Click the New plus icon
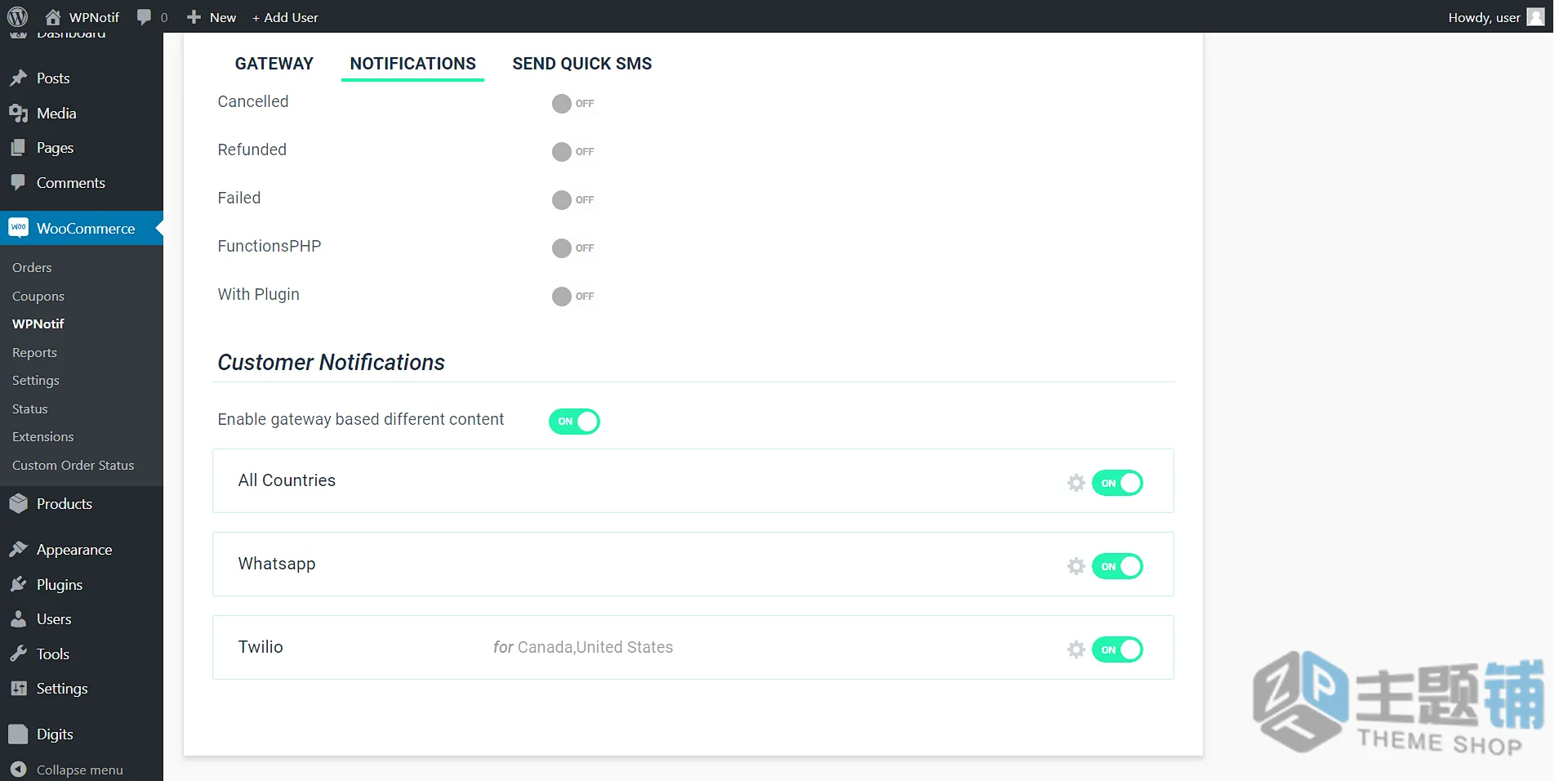The image size is (1568, 781). click(194, 16)
